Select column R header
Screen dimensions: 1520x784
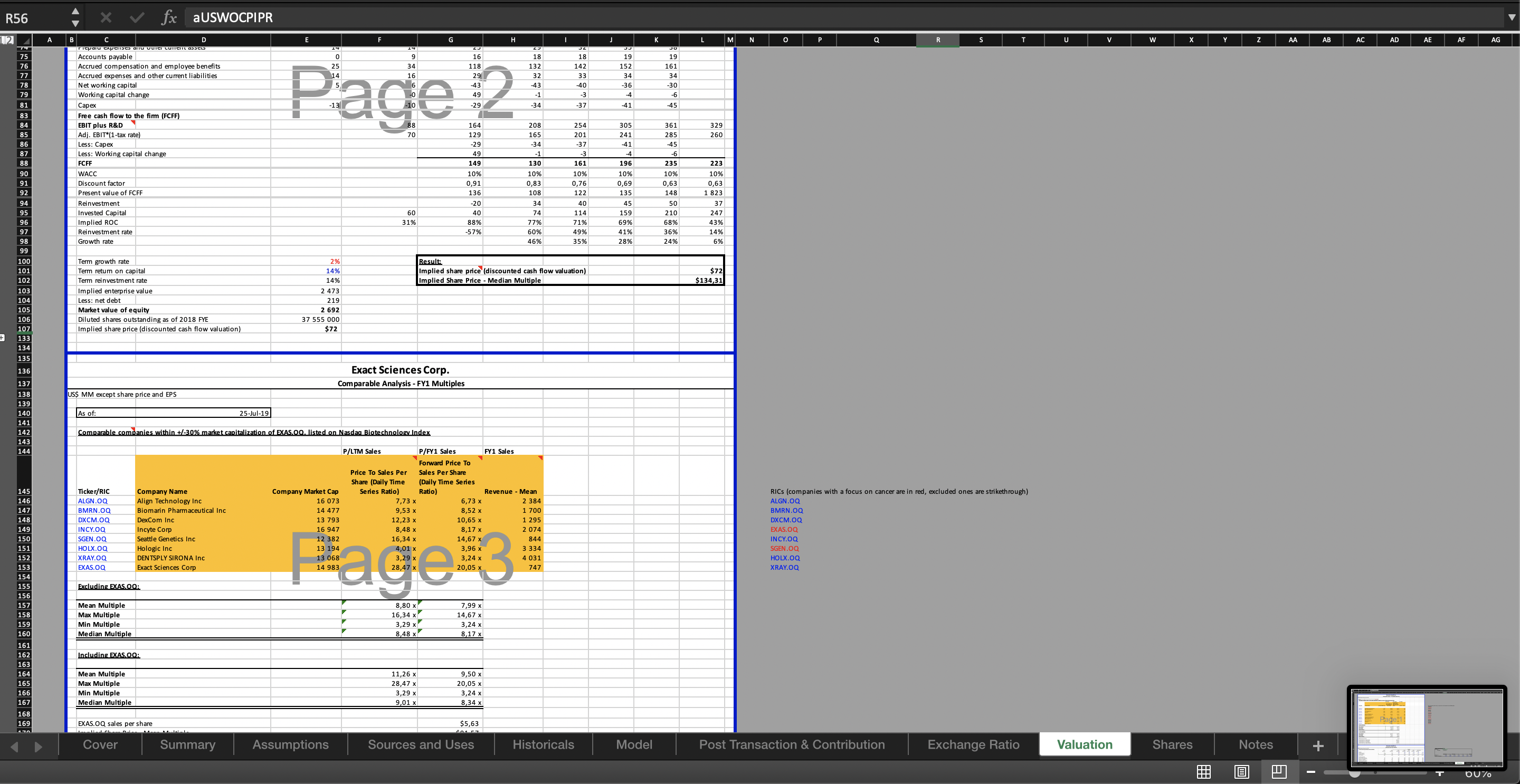pyautogui.click(x=938, y=40)
